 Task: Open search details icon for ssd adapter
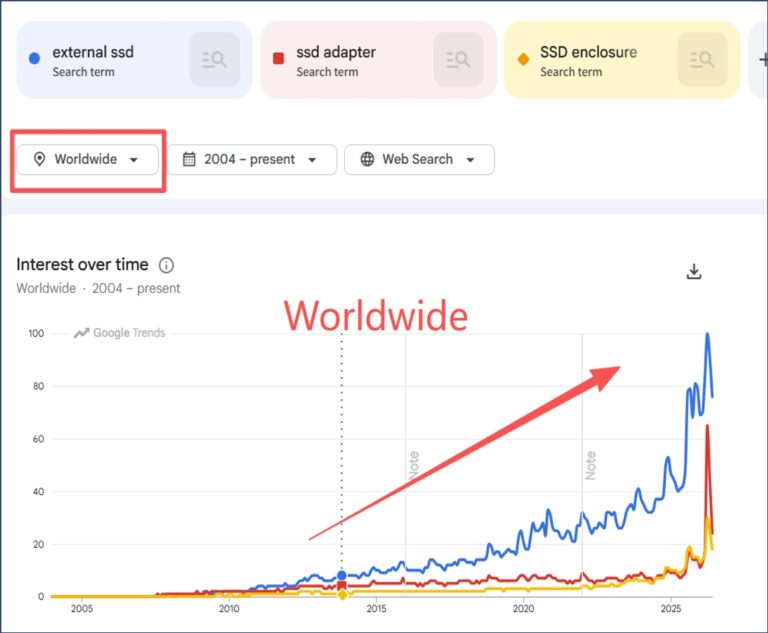click(x=458, y=59)
